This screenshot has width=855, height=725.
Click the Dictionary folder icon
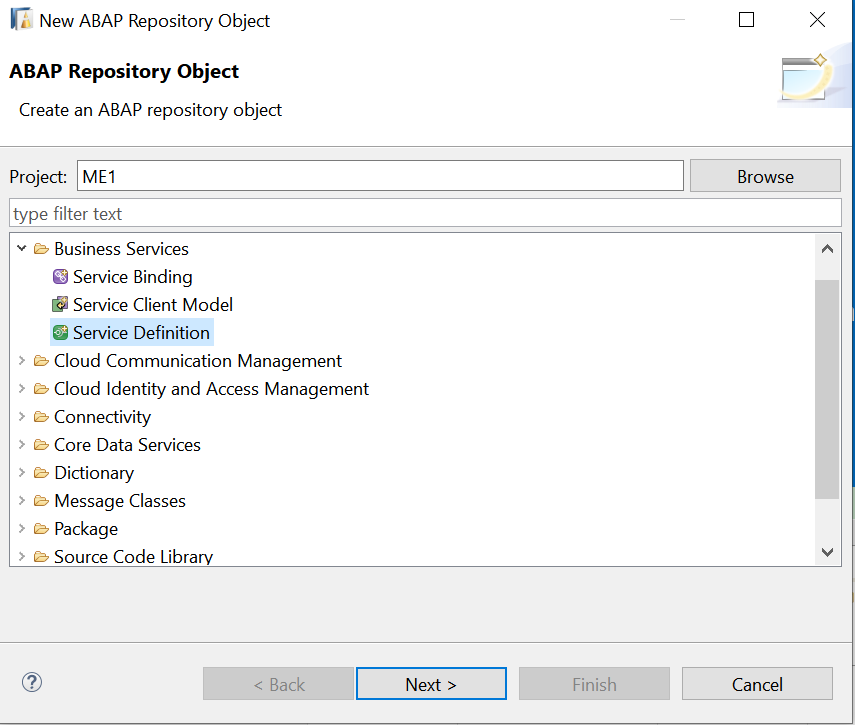41,473
